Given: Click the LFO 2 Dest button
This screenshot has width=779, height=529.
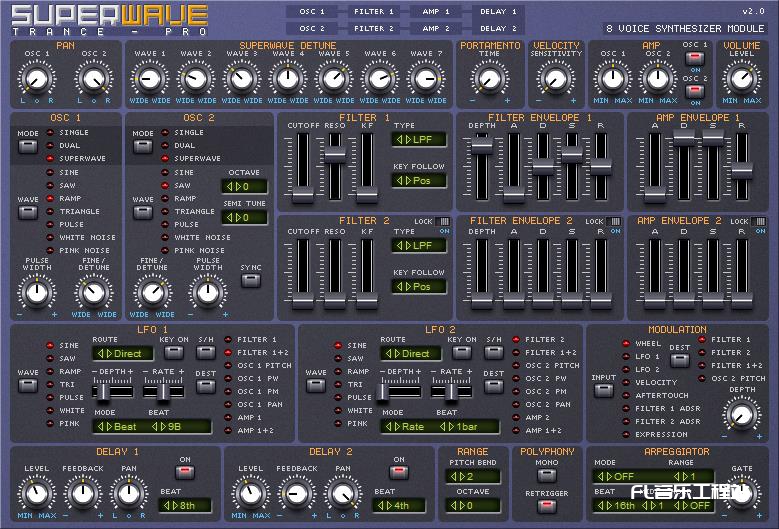Looking at the screenshot, I should pyautogui.click(x=494, y=386).
